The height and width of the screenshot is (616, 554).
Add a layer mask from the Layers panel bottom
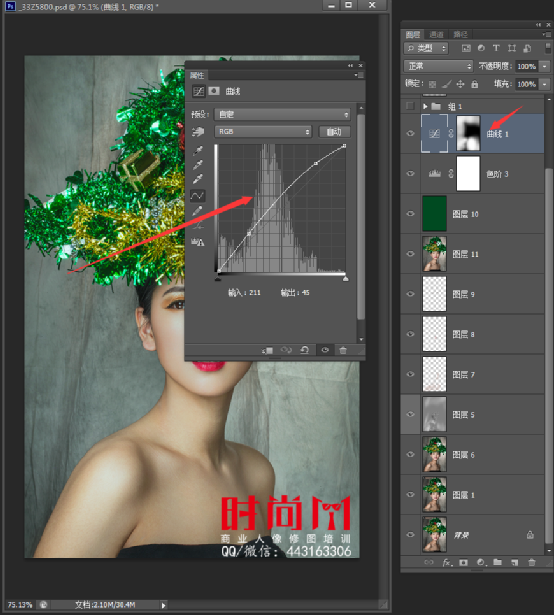(463, 563)
